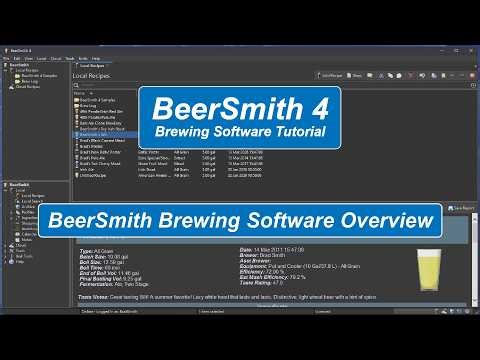Collapse Local node in bottom tree
Image resolution: width=480 pixels, height=360 pixels.
[x=6, y=190]
